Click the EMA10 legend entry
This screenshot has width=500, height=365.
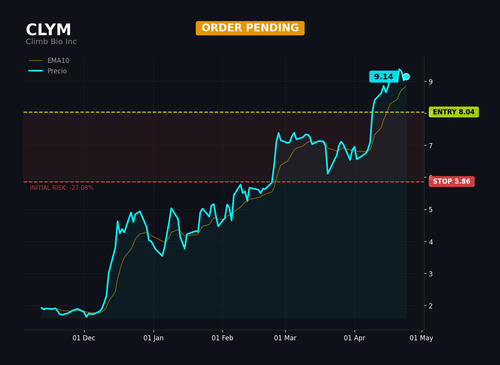click(49, 60)
